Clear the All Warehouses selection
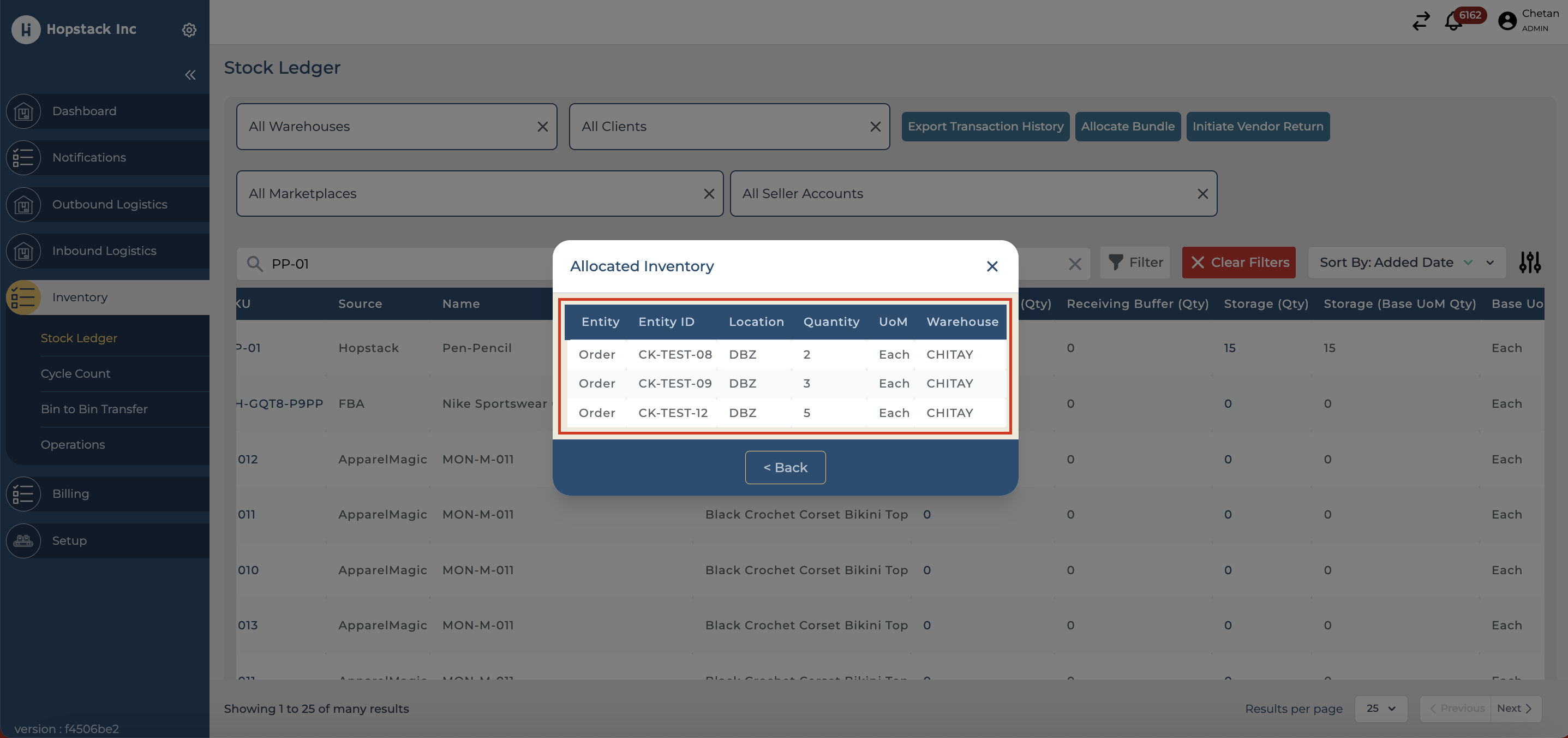This screenshot has width=1568, height=738. (542, 127)
